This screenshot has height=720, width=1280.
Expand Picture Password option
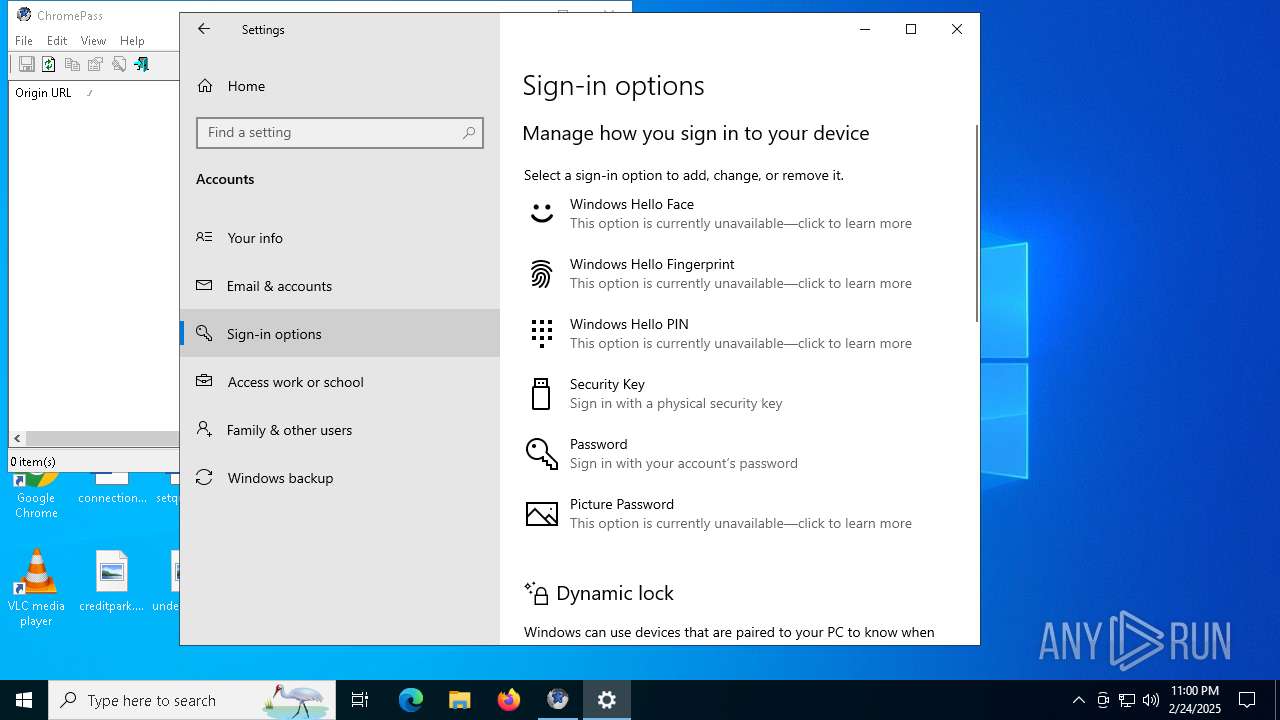click(x=738, y=513)
